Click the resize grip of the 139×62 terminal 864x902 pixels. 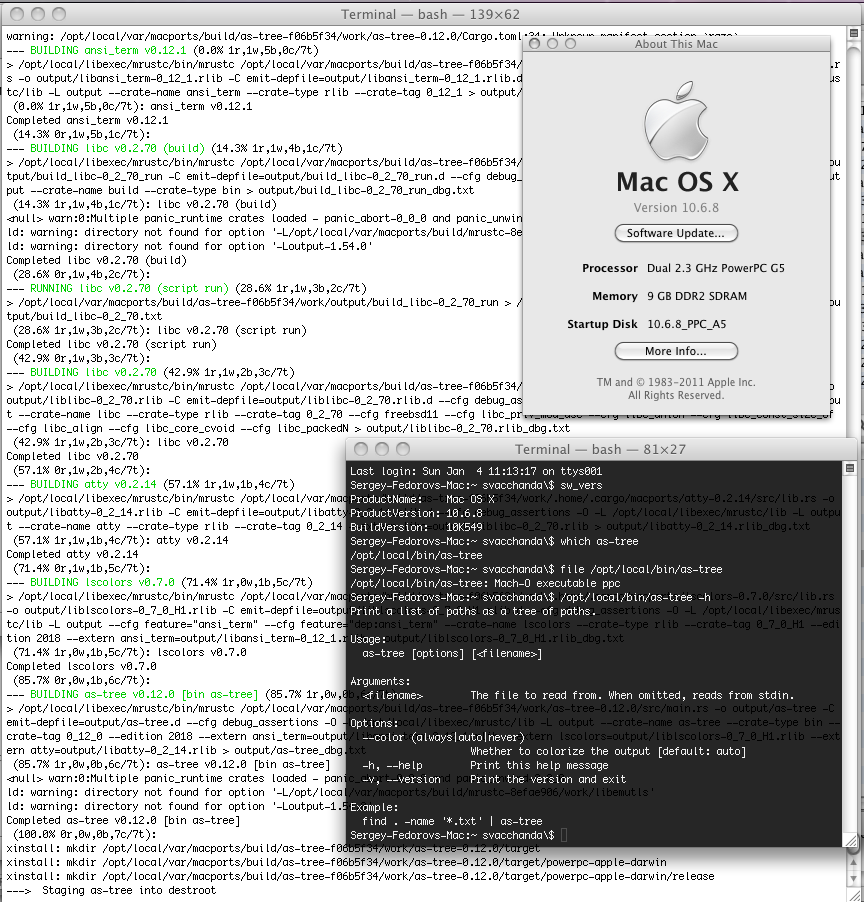[x=856, y=895]
